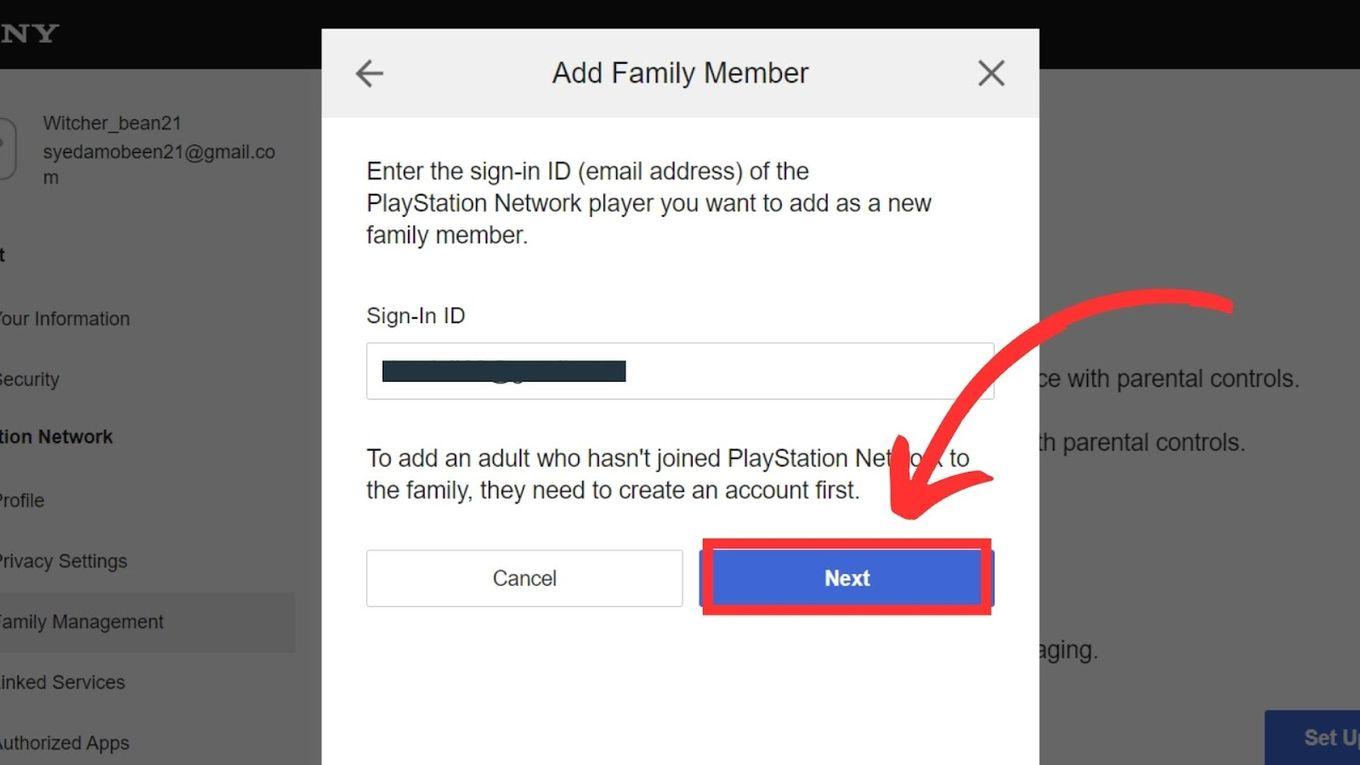Open the Privacy Settings section
Viewport: 1360px width, 765px height.
pyautogui.click(x=63, y=561)
